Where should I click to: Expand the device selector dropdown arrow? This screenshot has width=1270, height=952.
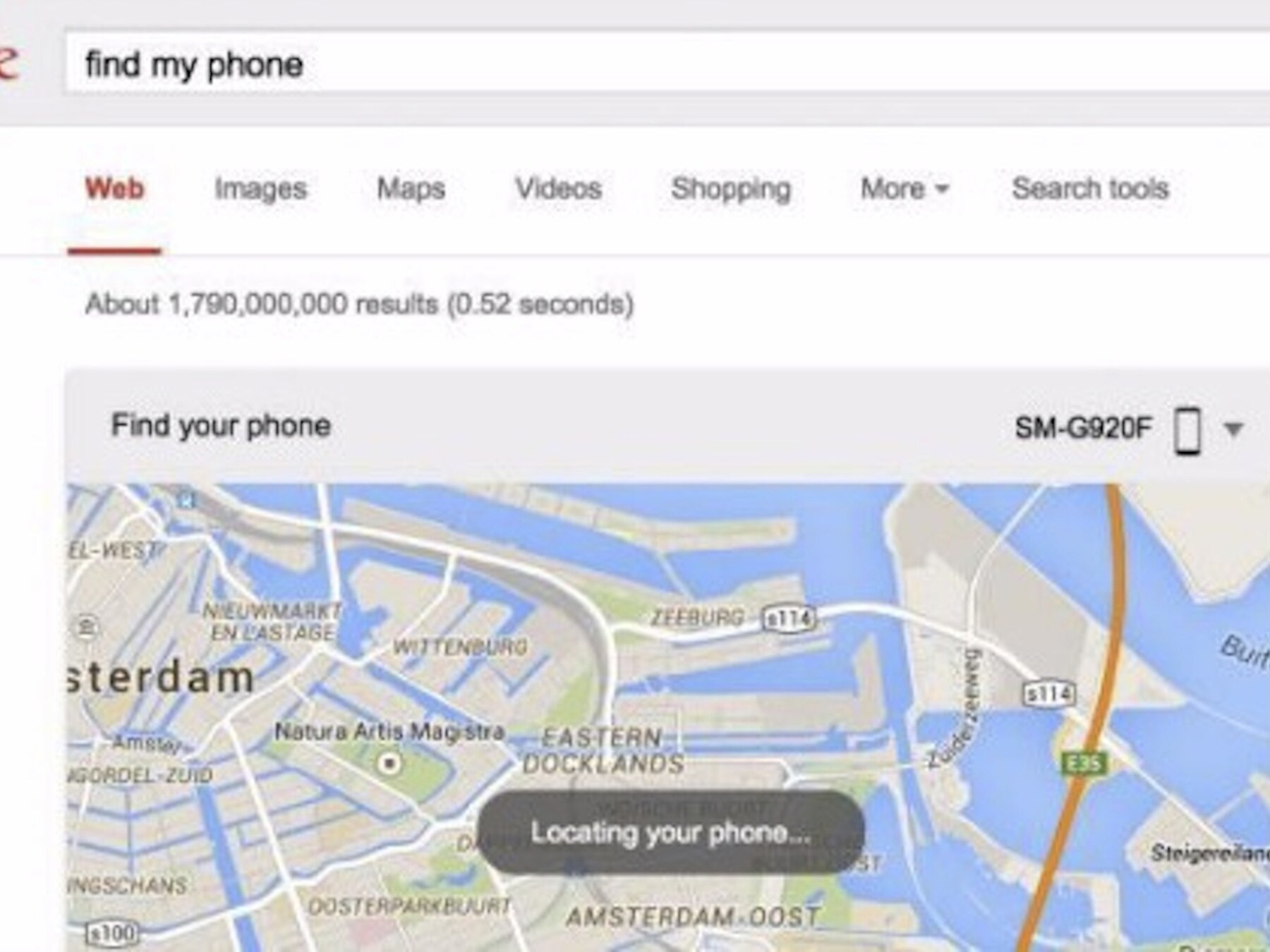tap(1233, 429)
